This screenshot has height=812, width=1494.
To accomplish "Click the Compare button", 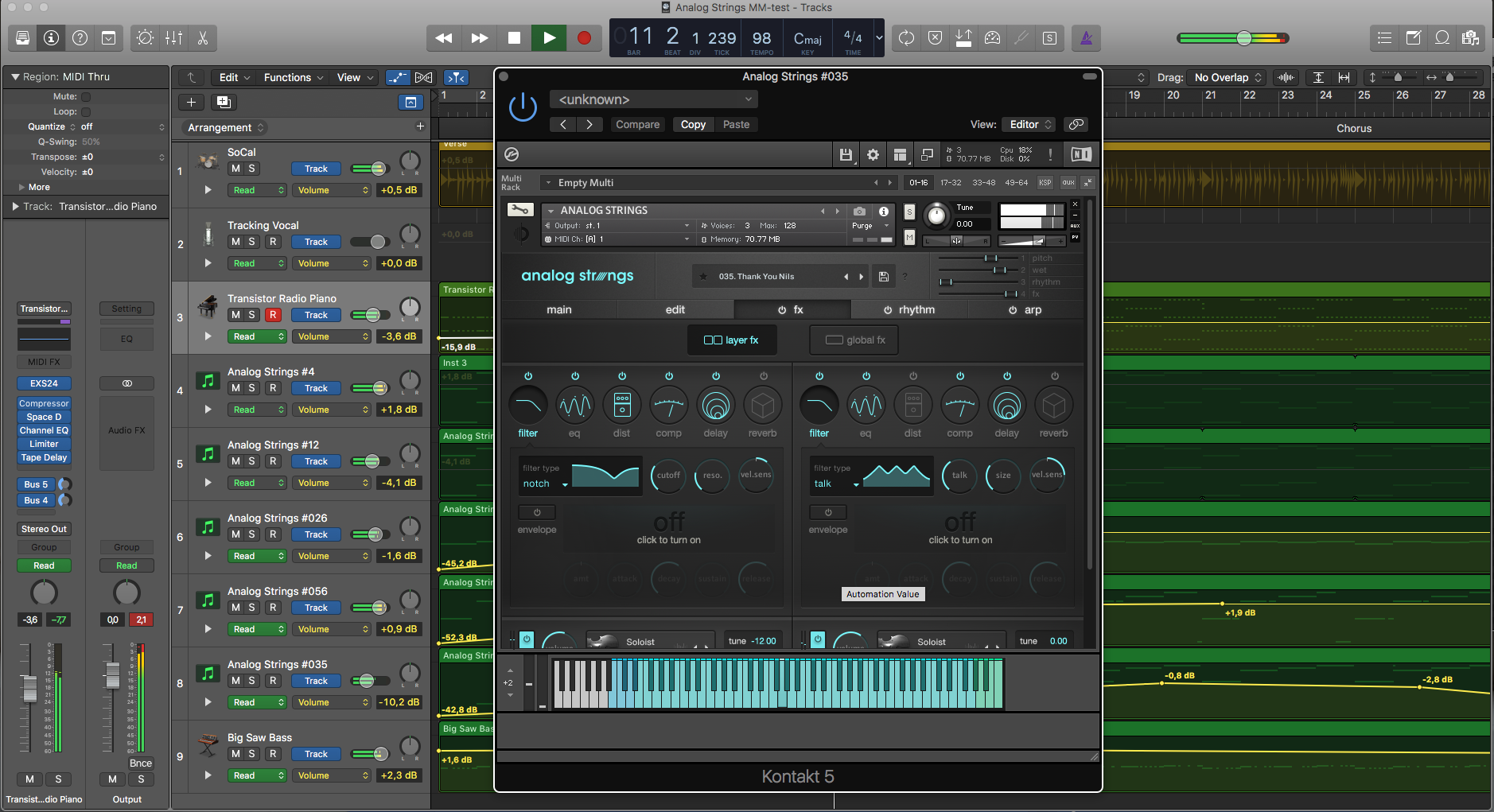I will [x=637, y=124].
